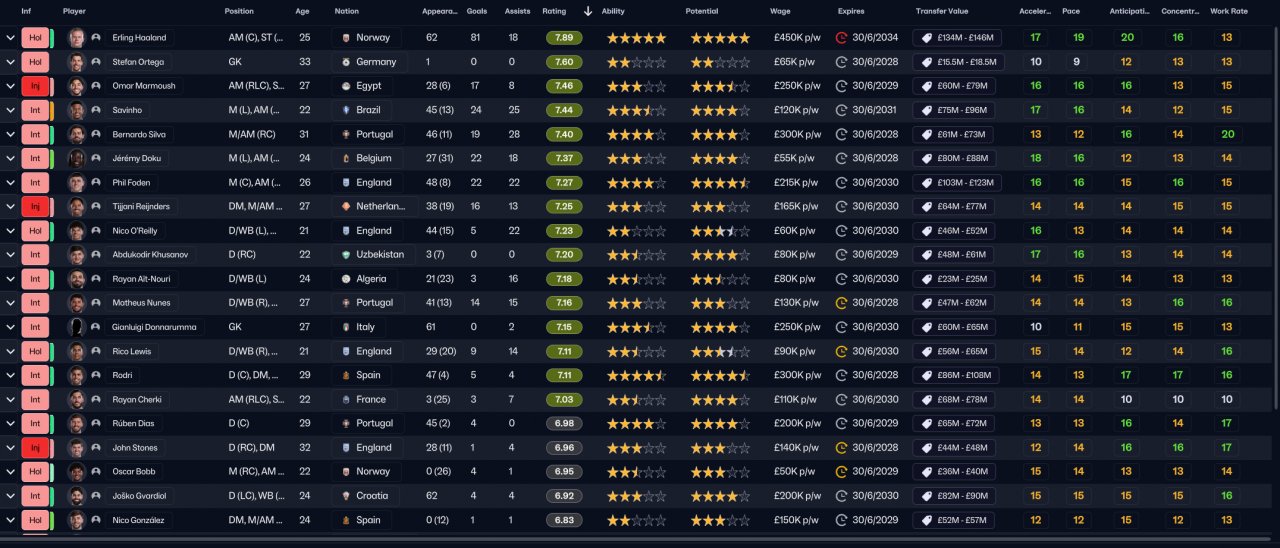1280x548 pixels.
Task: Click the price tag icon in Aït-Nouri's transfer value
Action: (927, 279)
